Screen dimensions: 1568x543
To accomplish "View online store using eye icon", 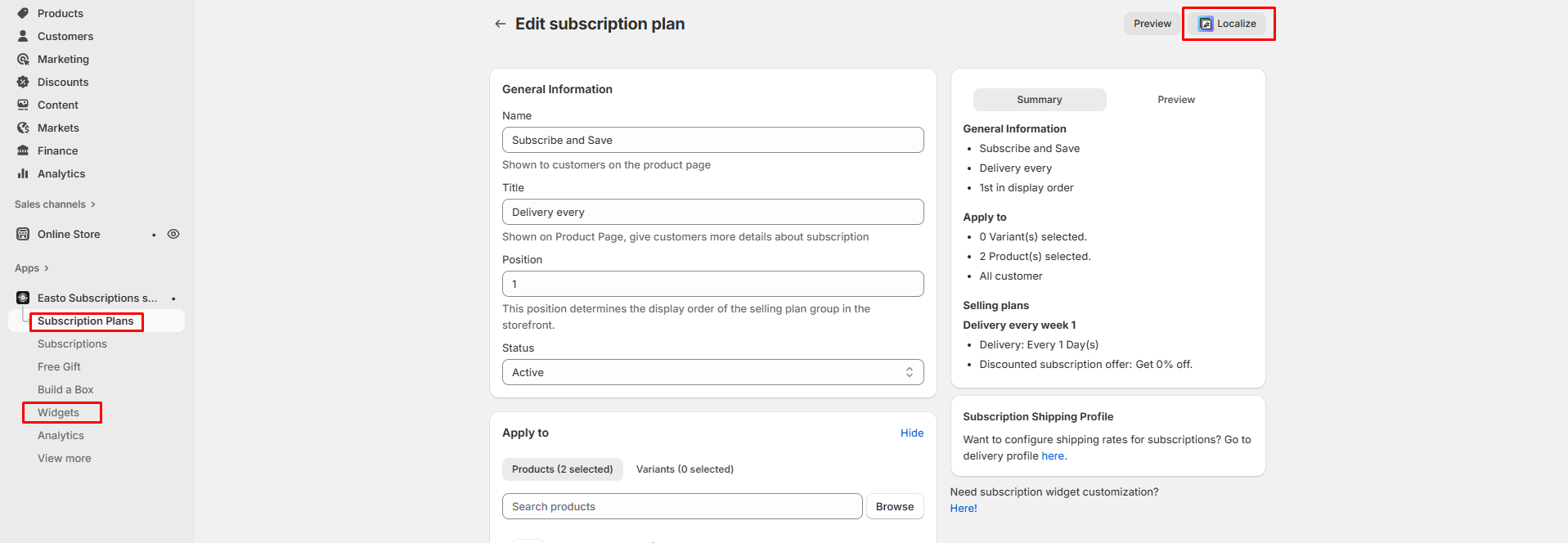I will click(x=173, y=234).
